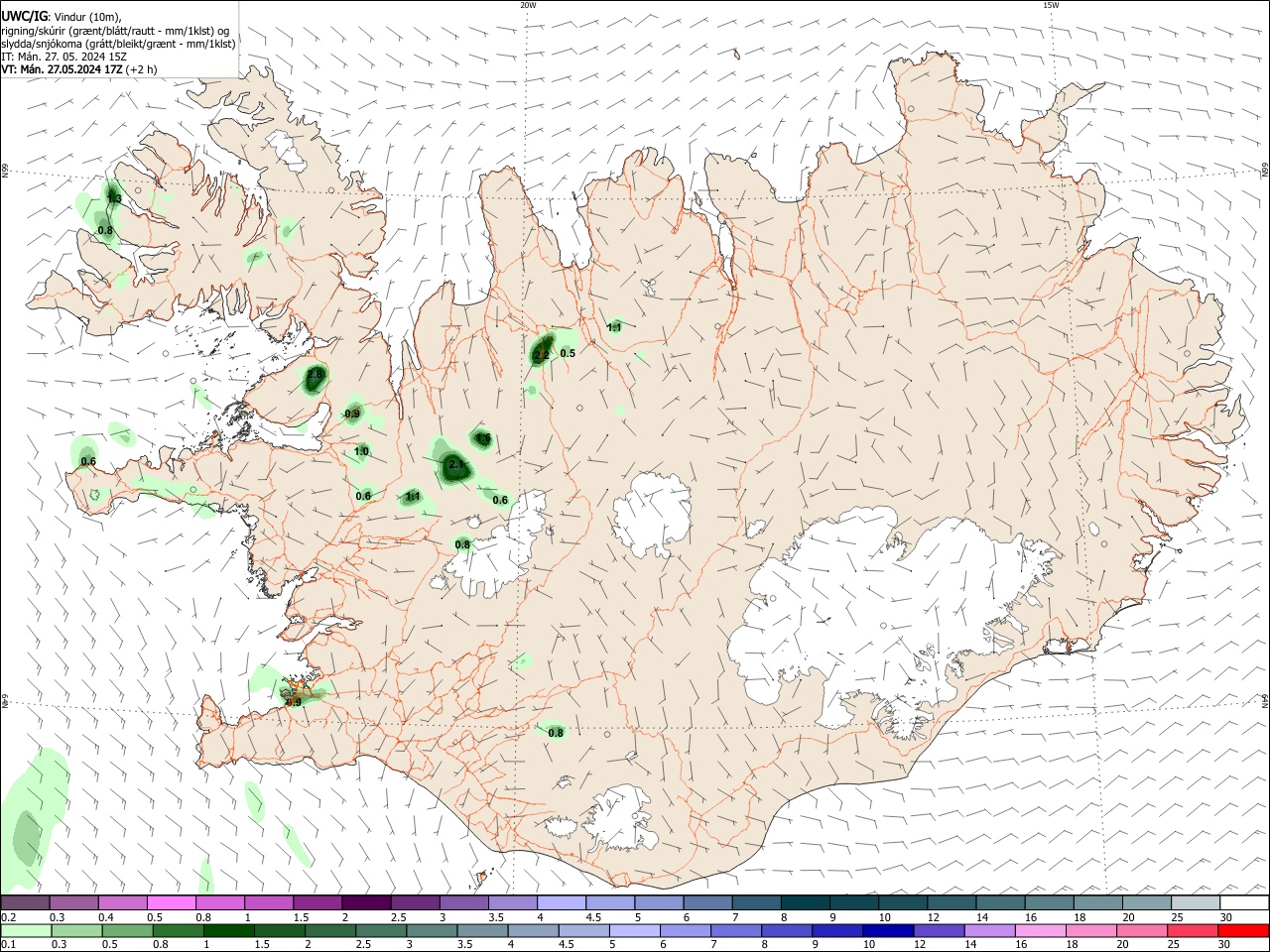The image size is (1270, 952).
Task: Click the 1.3 precipitation value in the Westfjords
Action: pos(114,199)
